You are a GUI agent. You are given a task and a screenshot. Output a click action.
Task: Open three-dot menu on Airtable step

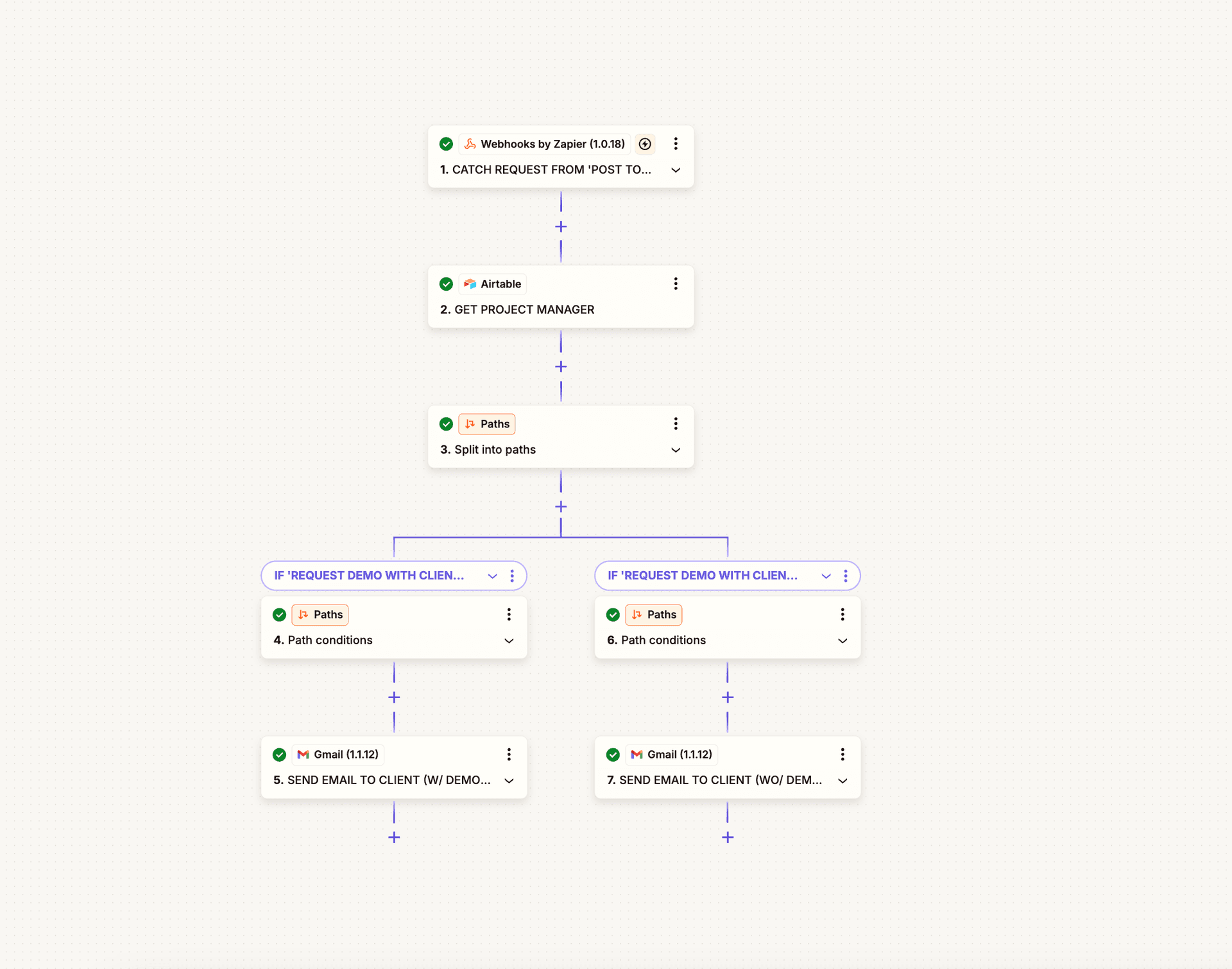pos(676,284)
